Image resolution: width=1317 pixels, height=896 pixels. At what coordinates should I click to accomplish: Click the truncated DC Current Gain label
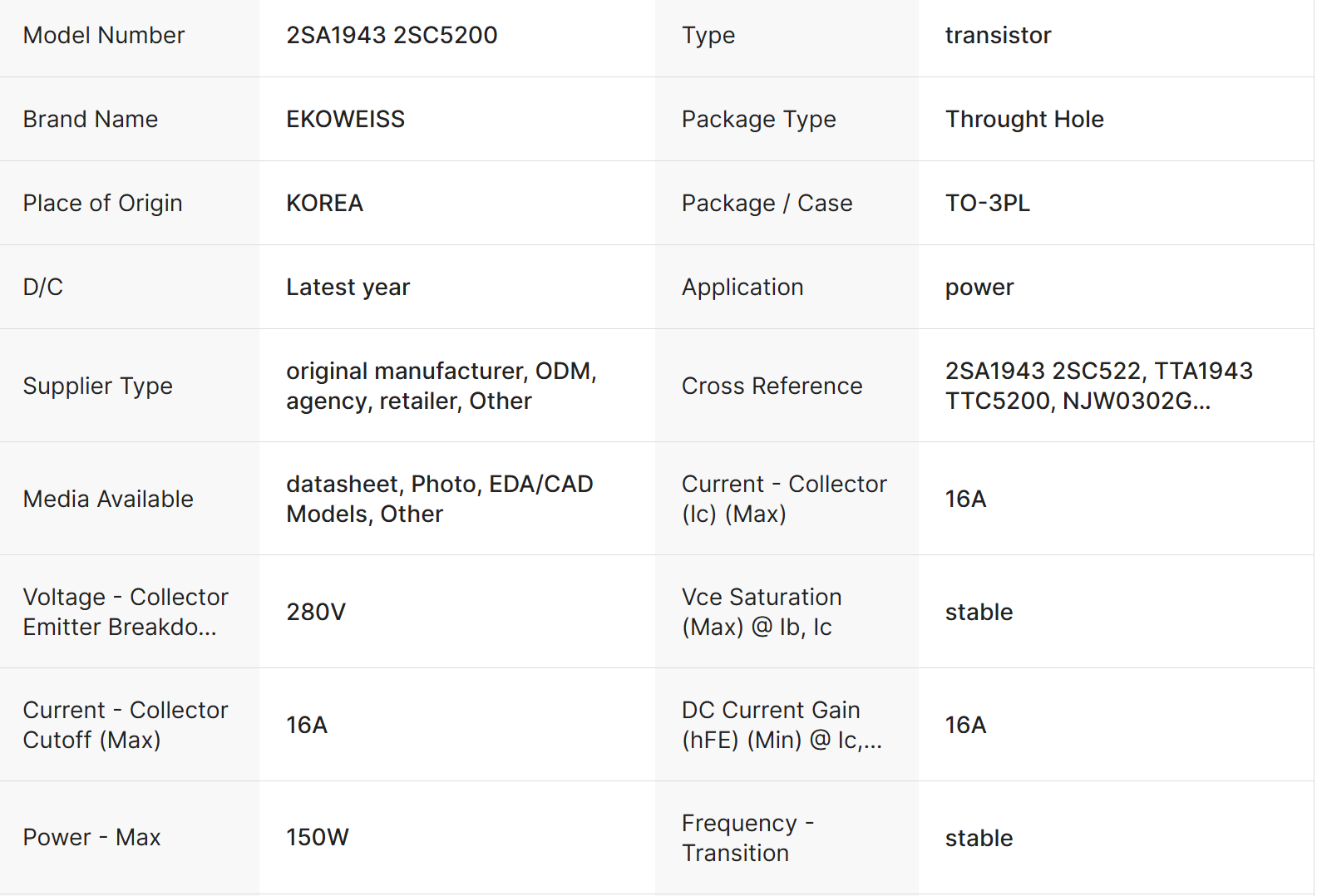pyautogui.click(x=781, y=725)
